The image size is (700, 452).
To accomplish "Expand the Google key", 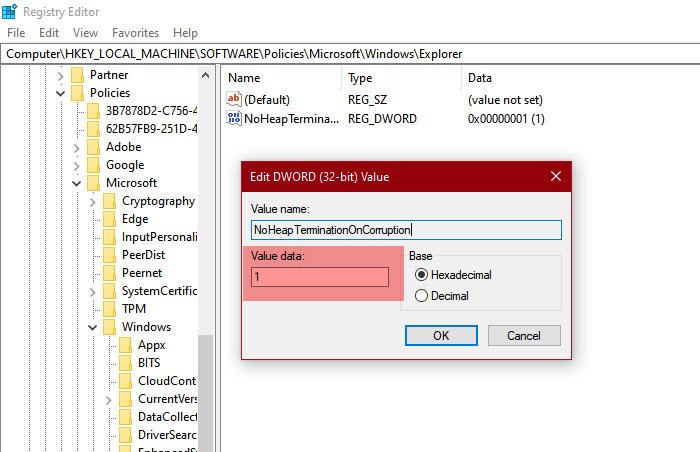I will pos(77,166).
